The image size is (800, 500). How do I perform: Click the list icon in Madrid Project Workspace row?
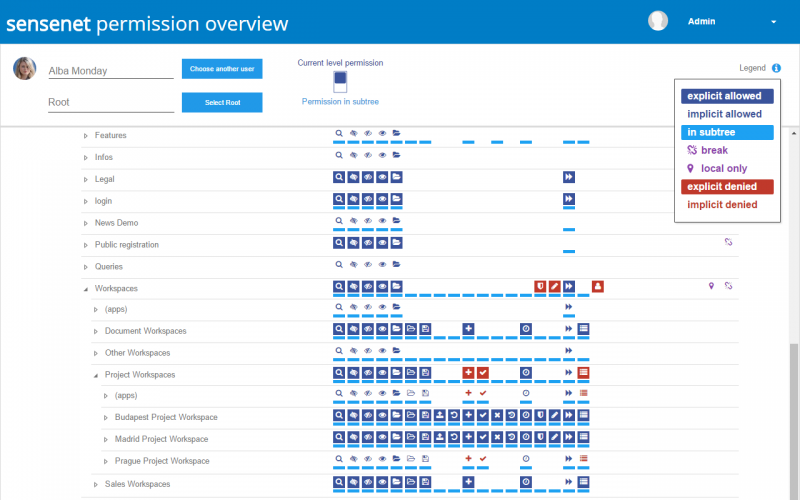coord(583,437)
